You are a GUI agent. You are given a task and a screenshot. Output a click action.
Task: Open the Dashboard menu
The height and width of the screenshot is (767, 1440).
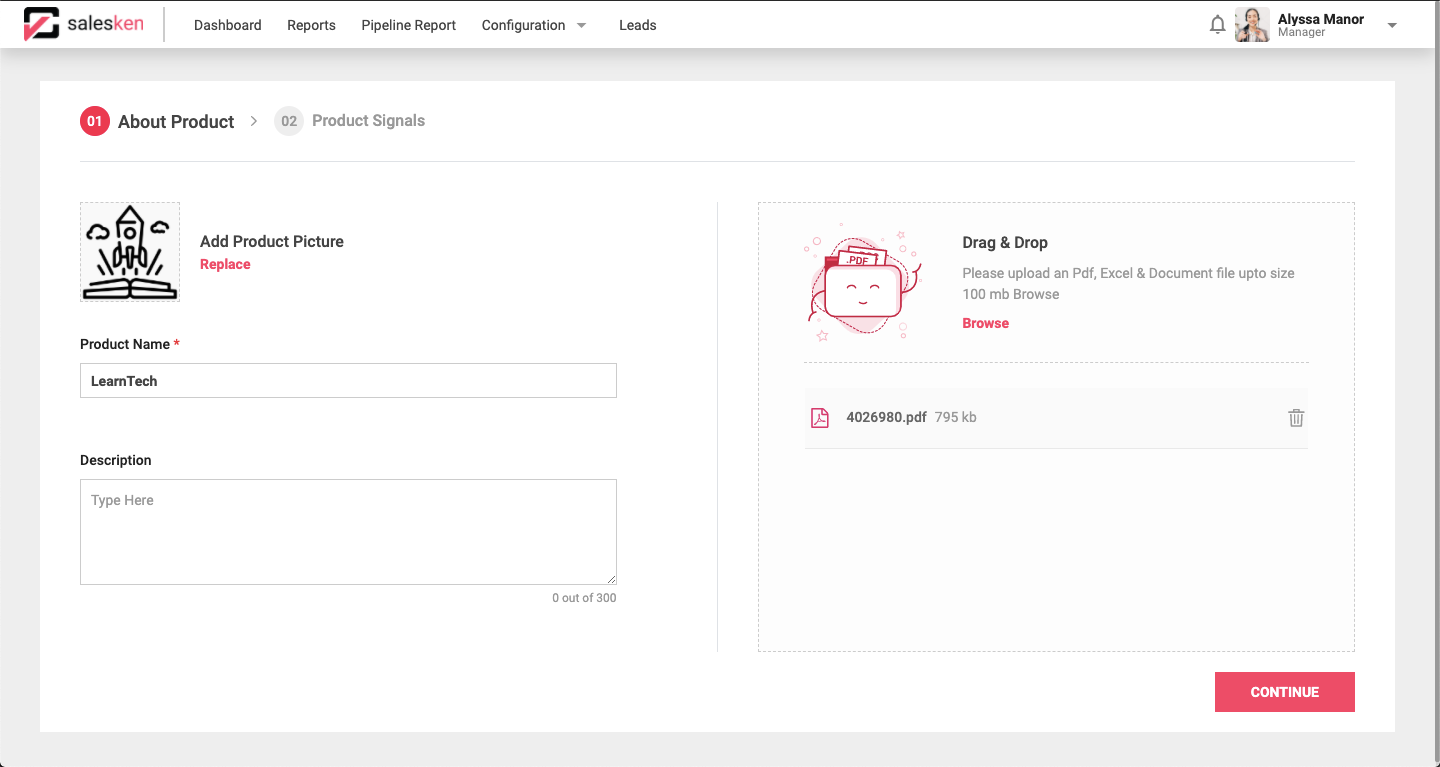[x=227, y=25]
